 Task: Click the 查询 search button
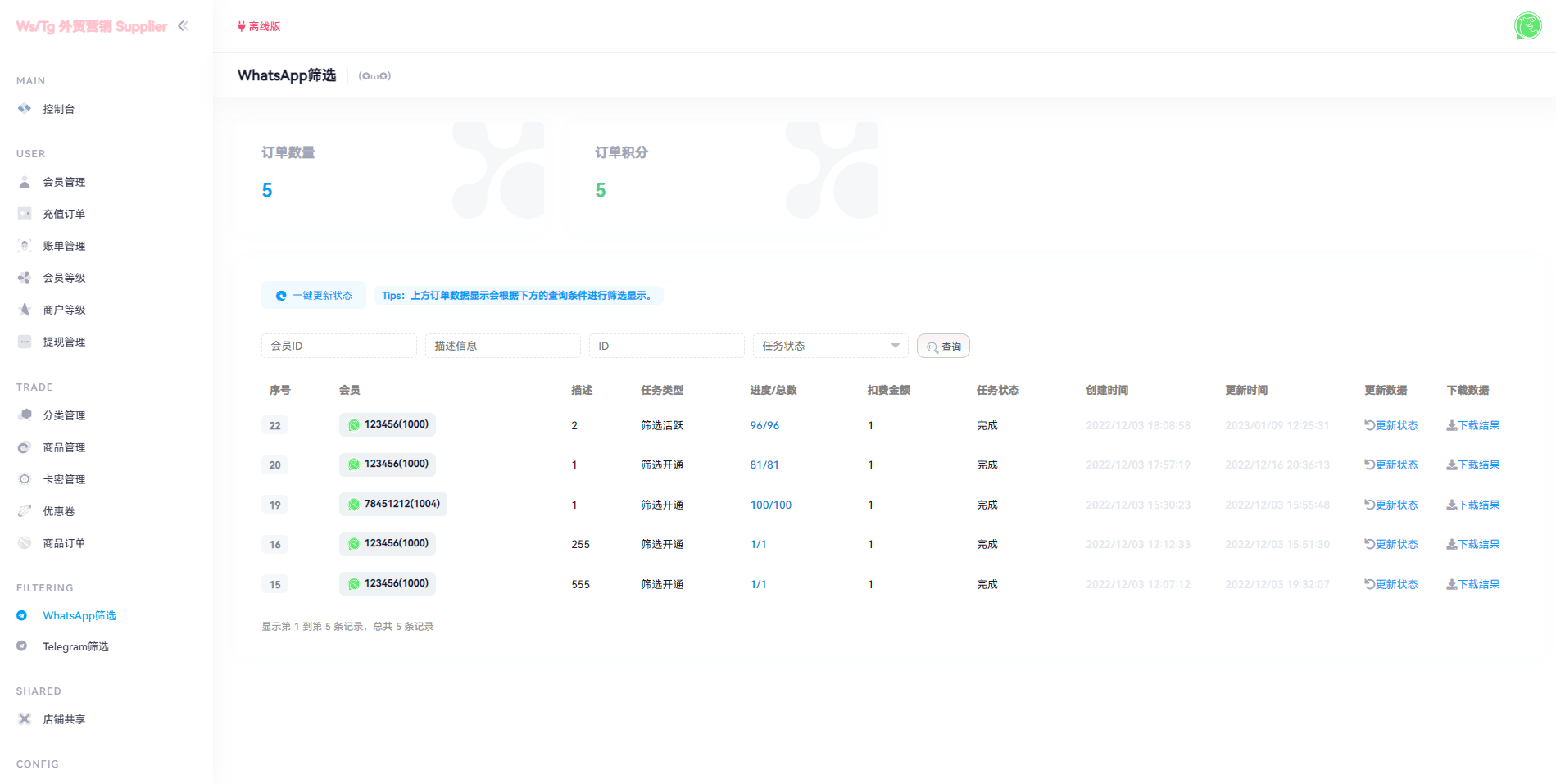[x=943, y=347]
